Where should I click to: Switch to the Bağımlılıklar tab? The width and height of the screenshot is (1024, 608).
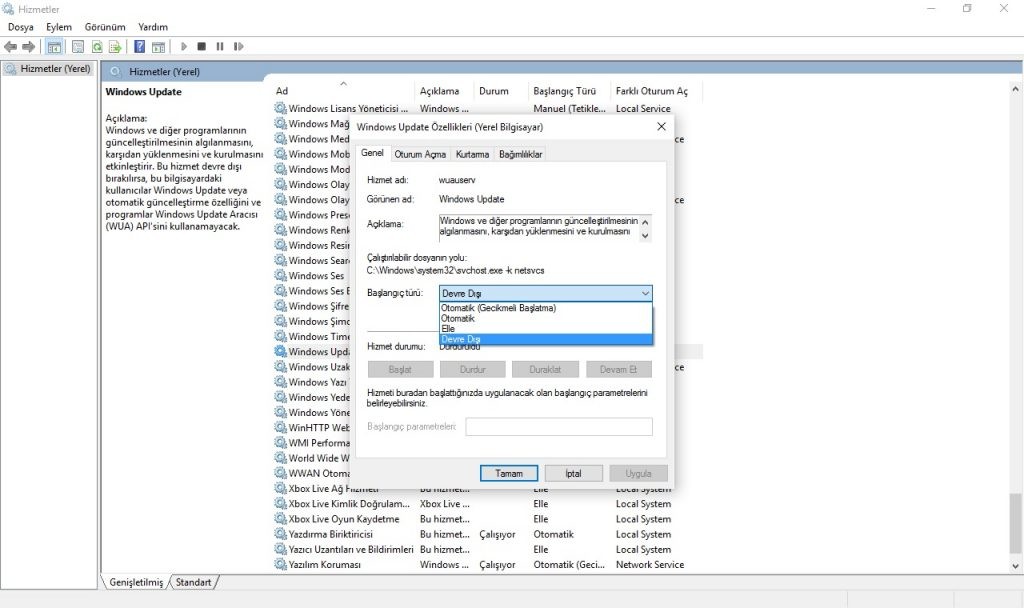tap(520, 154)
